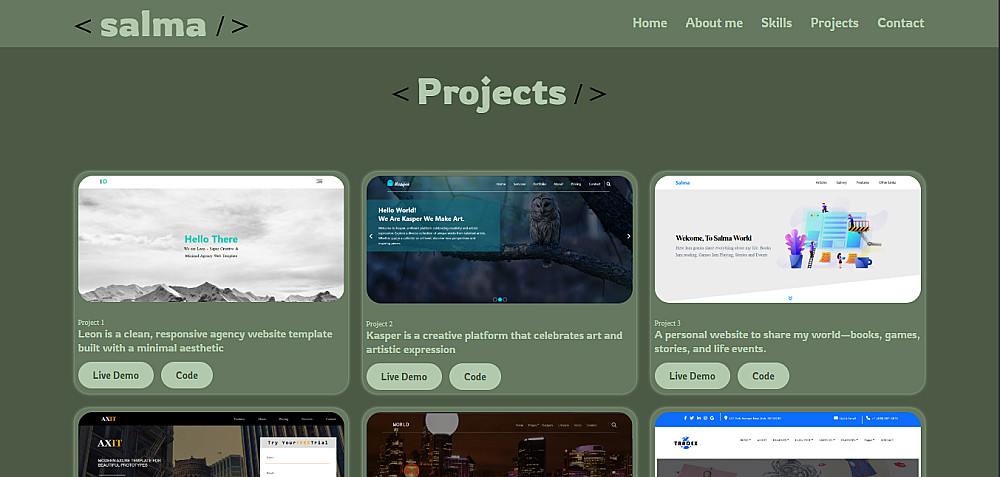Click the Projects section heading

point(499,93)
